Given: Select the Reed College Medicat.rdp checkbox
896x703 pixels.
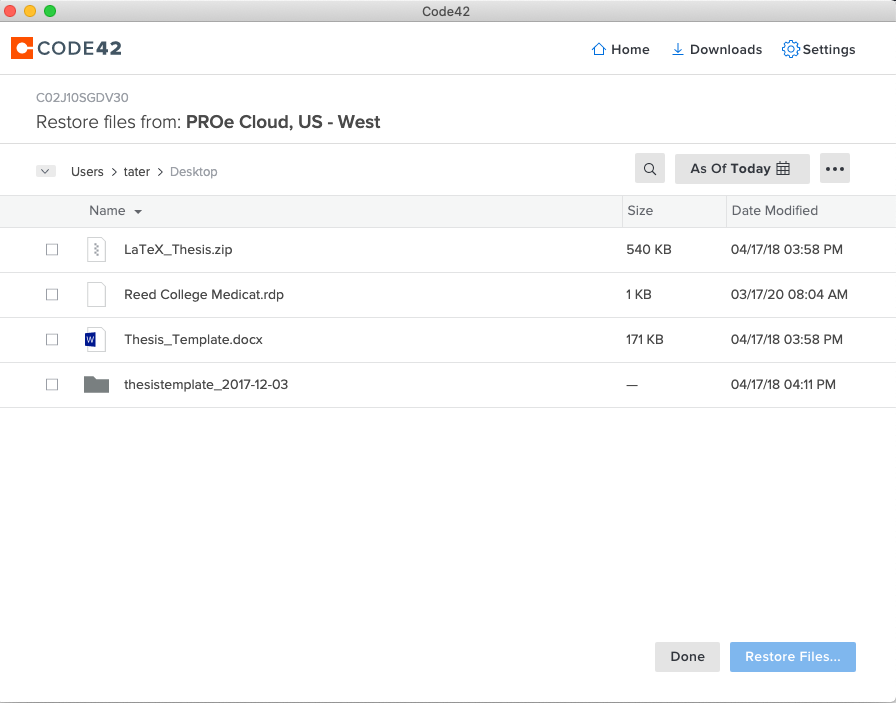Looking at the screenshot, I should (52, 295).
